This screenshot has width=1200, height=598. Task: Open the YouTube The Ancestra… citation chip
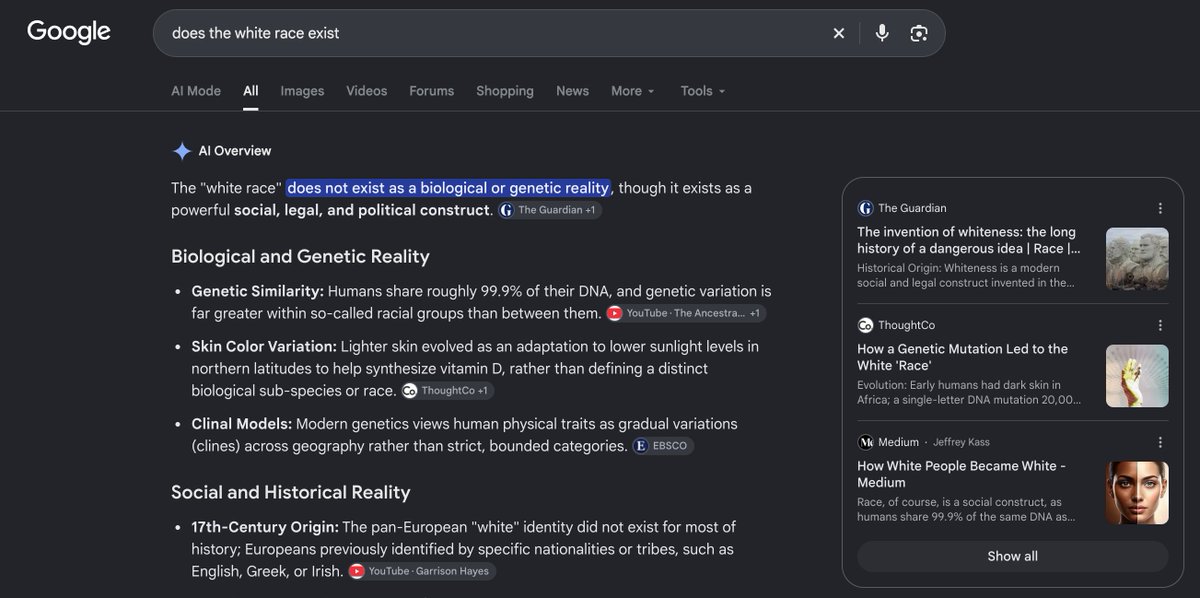coord(686,313)
